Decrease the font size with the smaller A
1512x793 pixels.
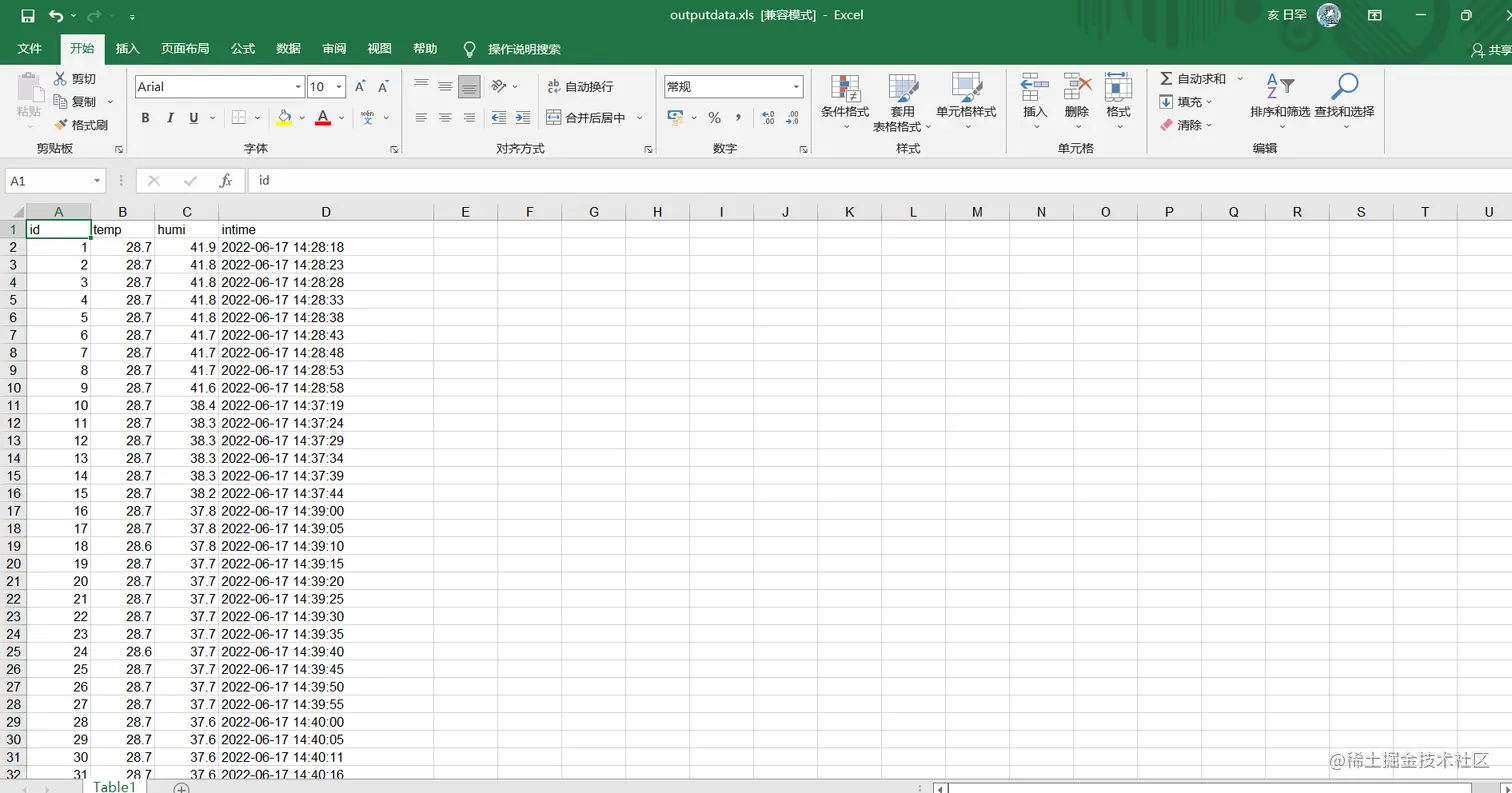383,87
